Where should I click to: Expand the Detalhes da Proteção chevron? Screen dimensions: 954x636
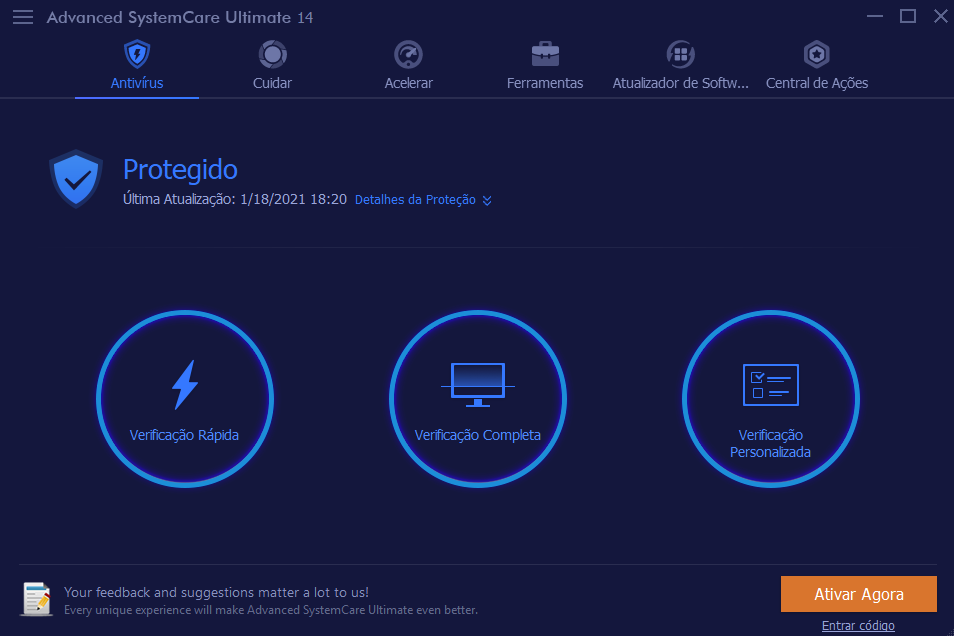pos(487,200)
